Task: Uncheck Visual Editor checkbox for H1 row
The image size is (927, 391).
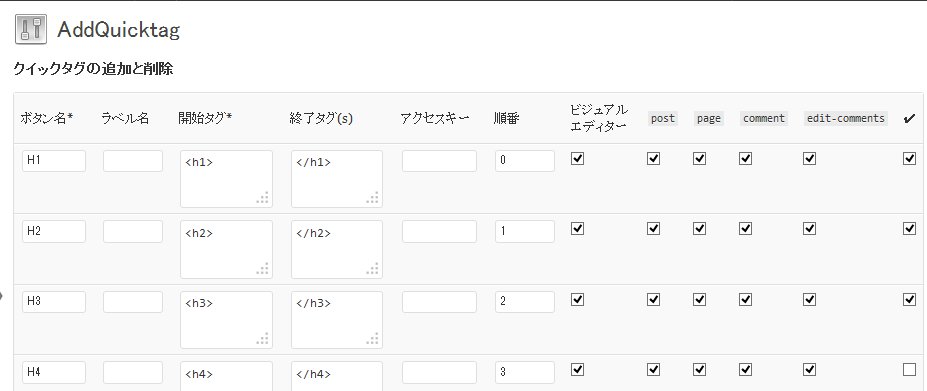Action: tap(577, 159)
